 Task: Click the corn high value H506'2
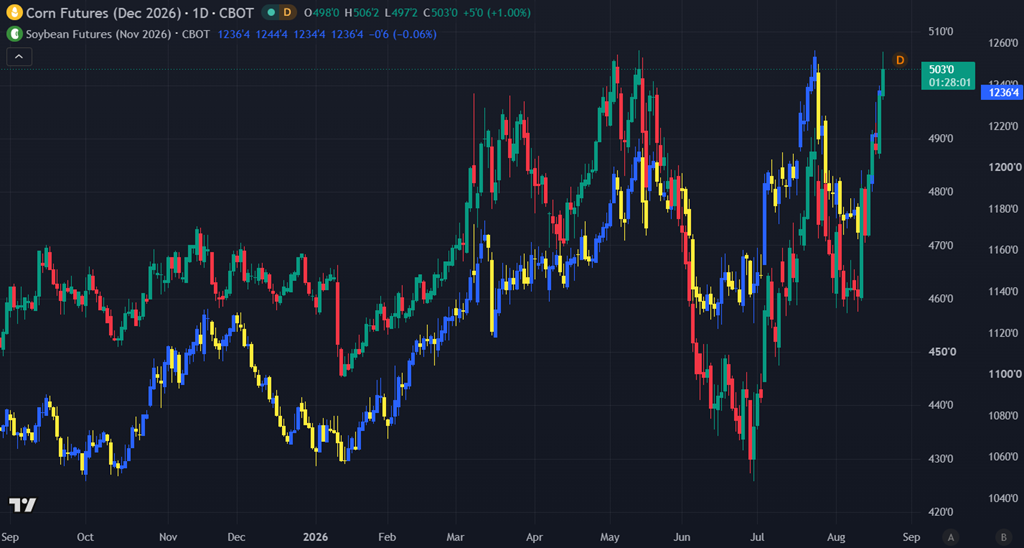coord(361,13)
